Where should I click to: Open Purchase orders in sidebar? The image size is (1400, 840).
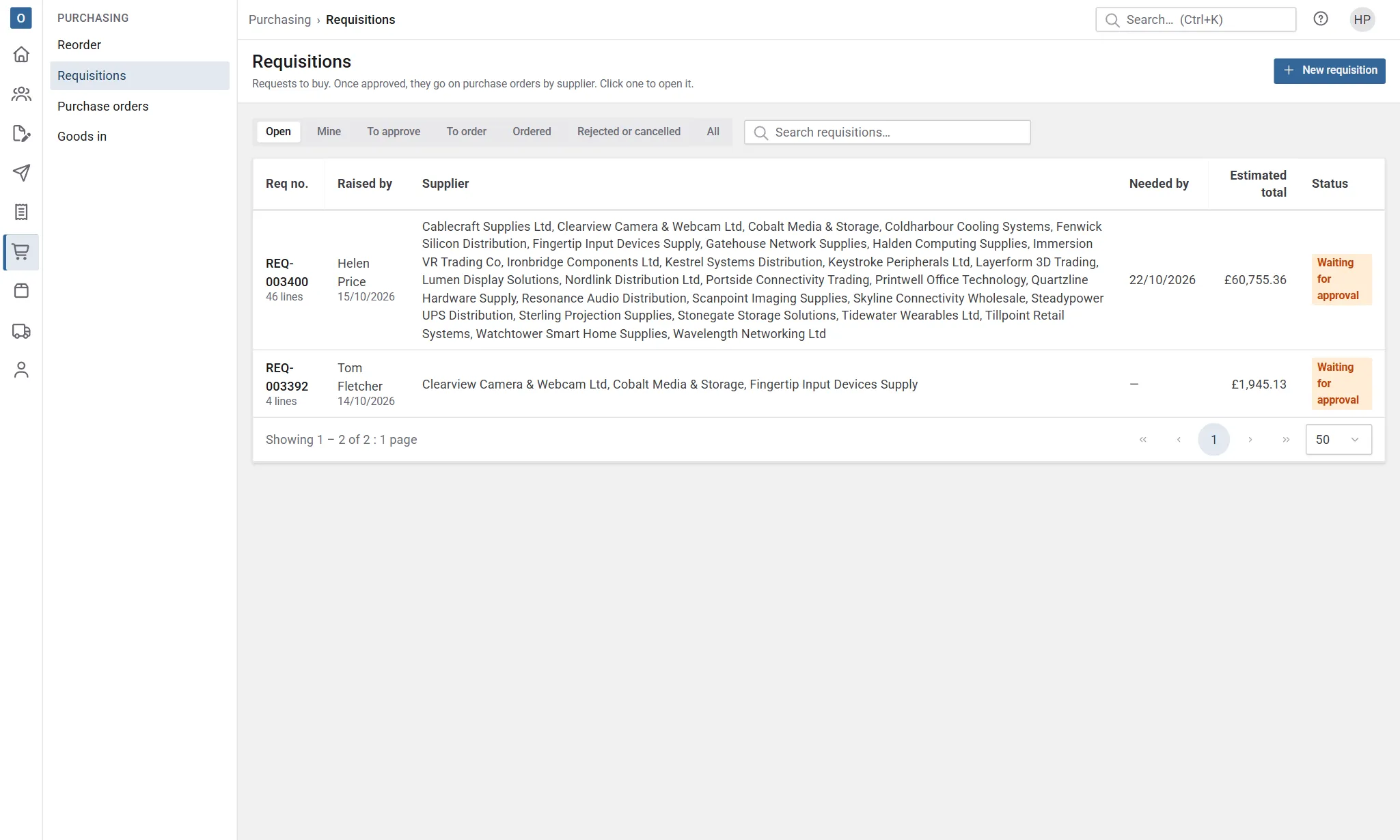point(139,107)
